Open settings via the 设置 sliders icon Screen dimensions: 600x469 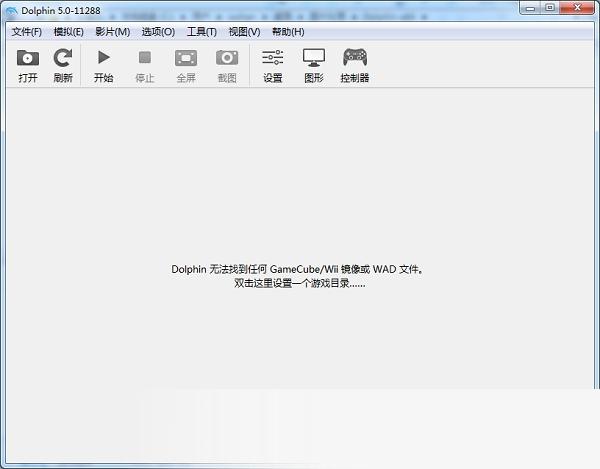[273, 57]
